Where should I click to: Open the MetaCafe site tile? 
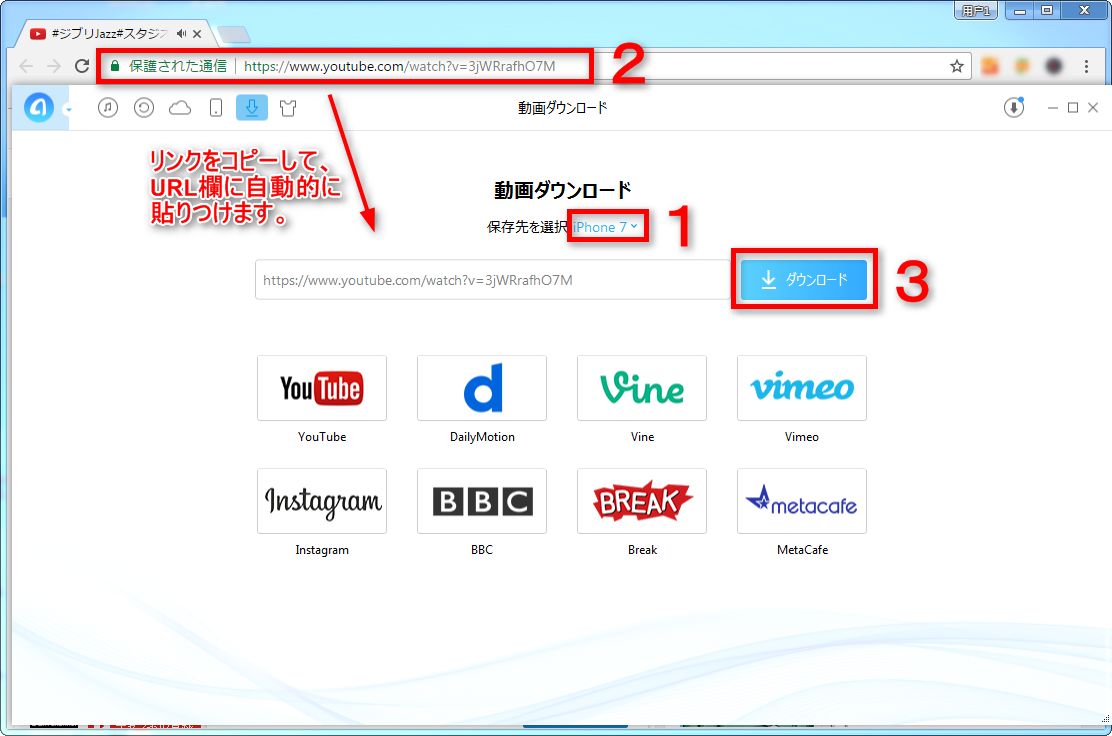coord(802,501)
